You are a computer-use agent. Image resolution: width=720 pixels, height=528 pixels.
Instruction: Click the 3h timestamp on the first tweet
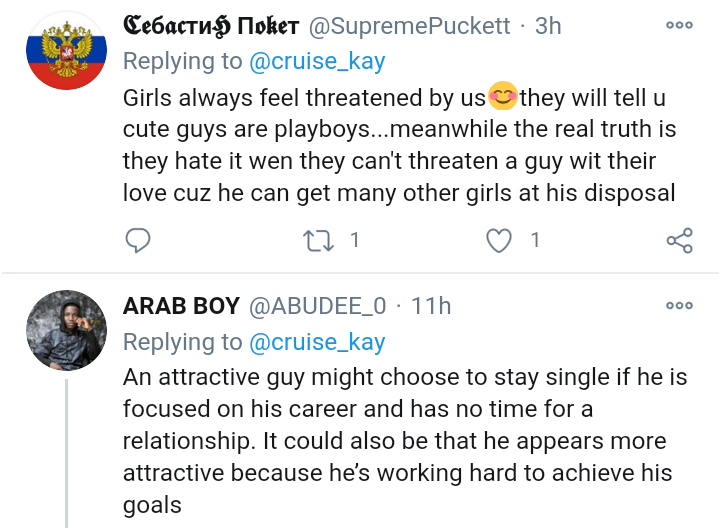click(547, 26)
